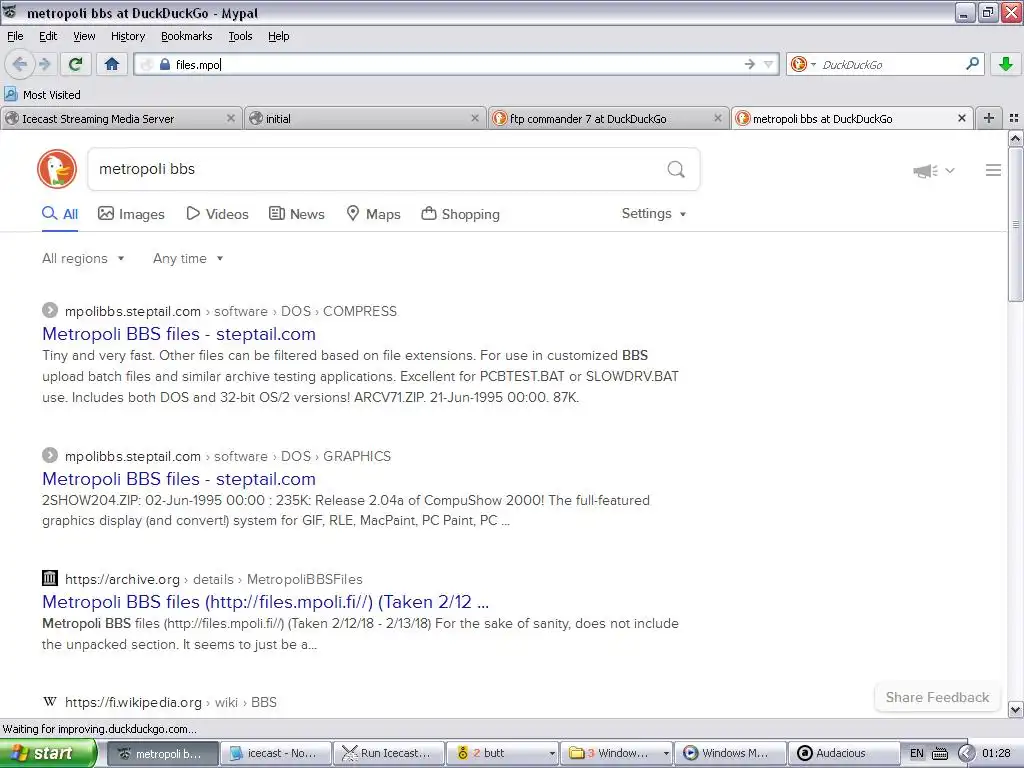This screenshot has height=768, width=1024.
Task: Click the padlock site identity icon
Action: [165, 64]
